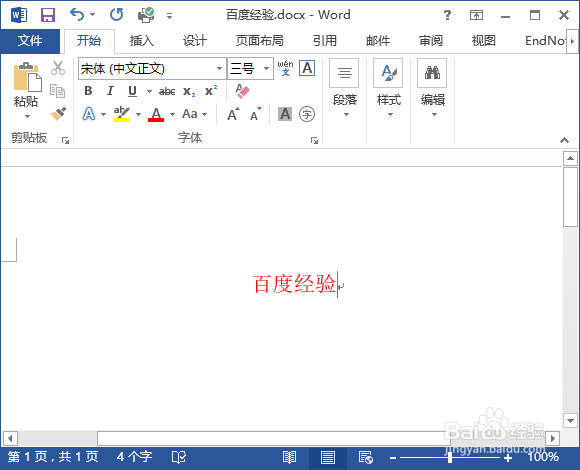
Task: Click the vertical scrollbar up arrow
Action: (570, 159)
